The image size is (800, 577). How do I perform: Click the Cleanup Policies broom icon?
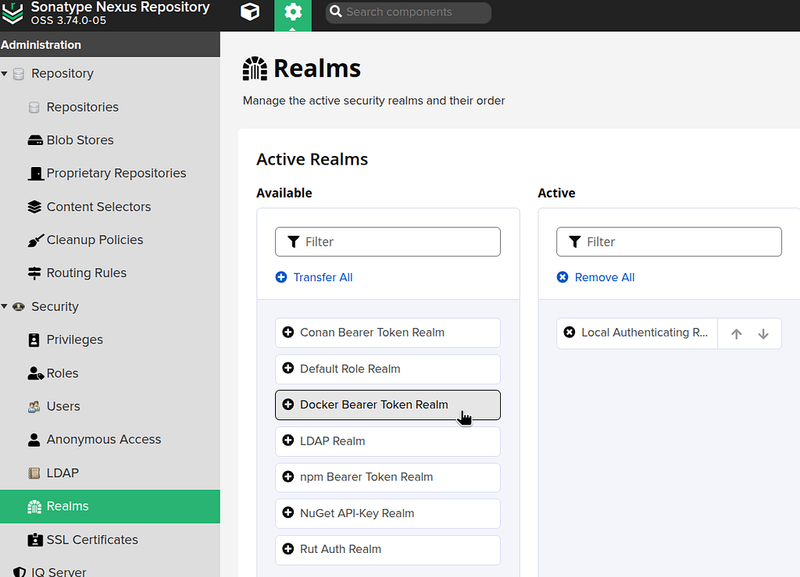35,240
